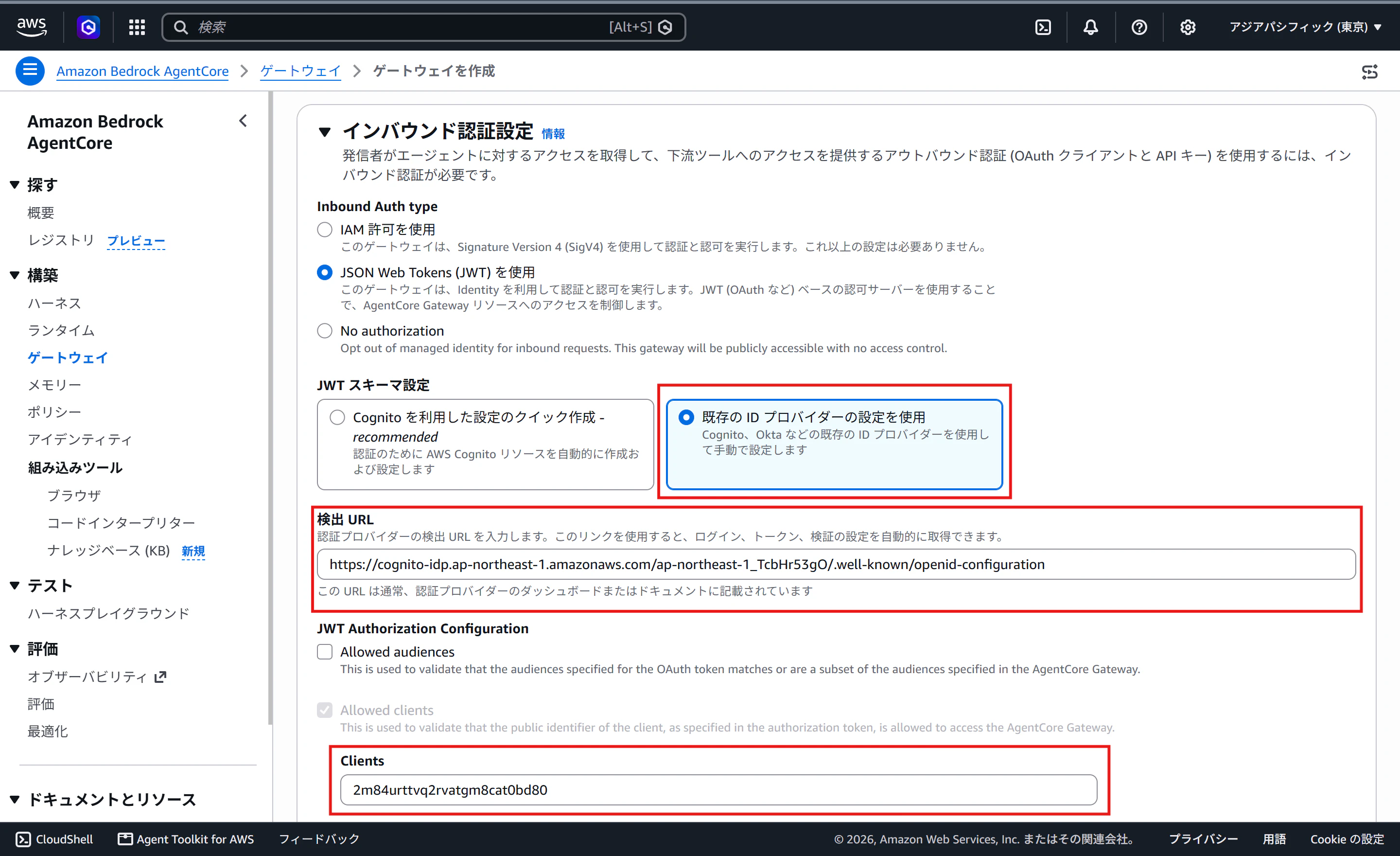The height and width of the screenshot is (856, 1400).
Task: Click the Amazon Bedrock AgentCore breadcrumb link
Action: click(x=142, y=71)
